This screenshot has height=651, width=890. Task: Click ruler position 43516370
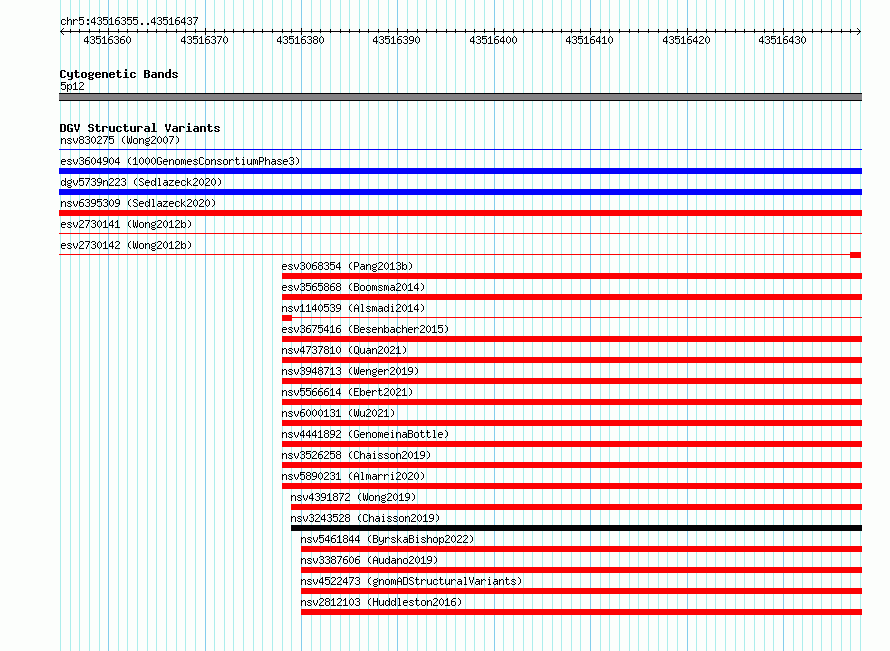coord(204,40)
